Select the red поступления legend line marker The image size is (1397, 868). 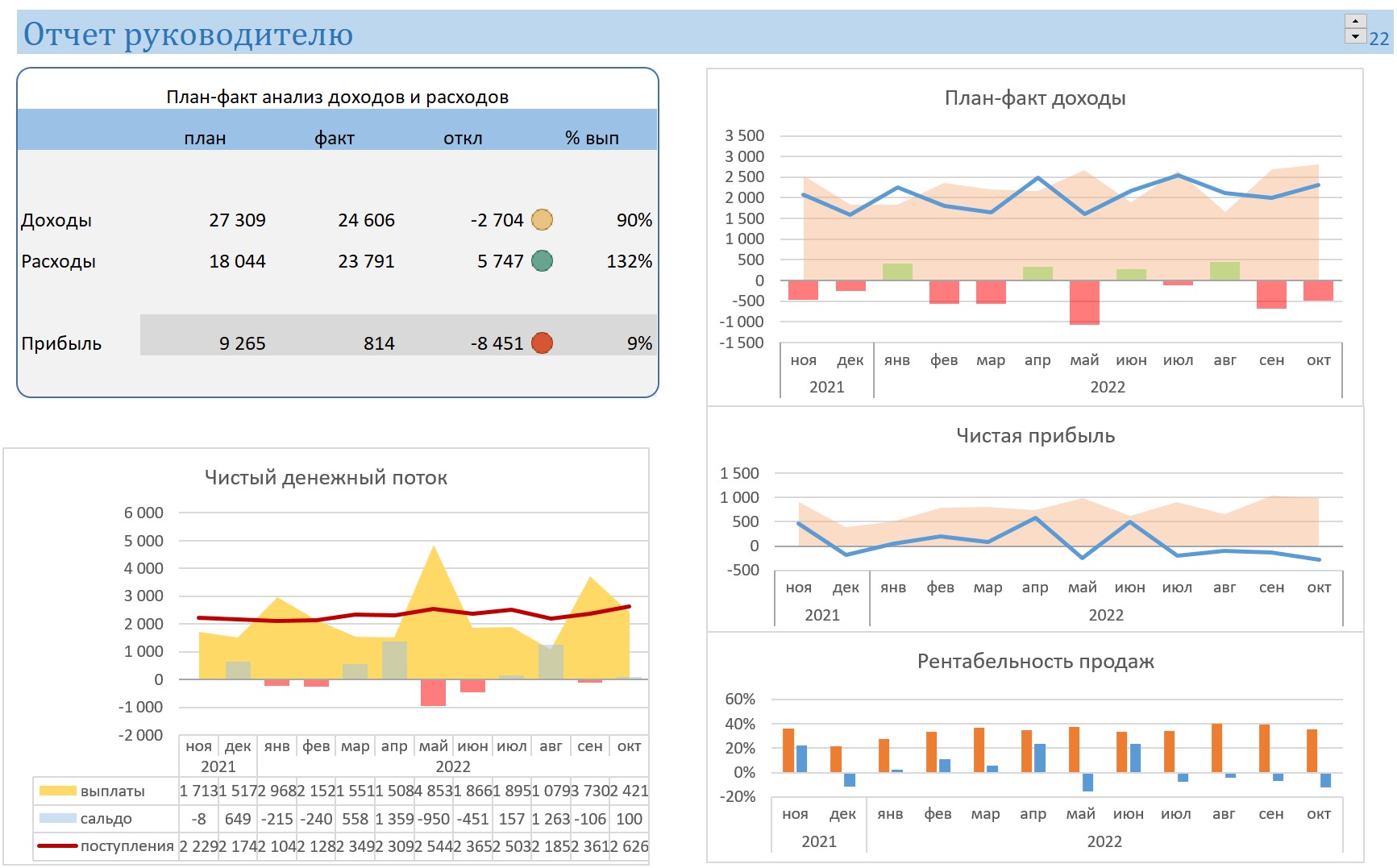pyautogui.click(x=57, y=846)
